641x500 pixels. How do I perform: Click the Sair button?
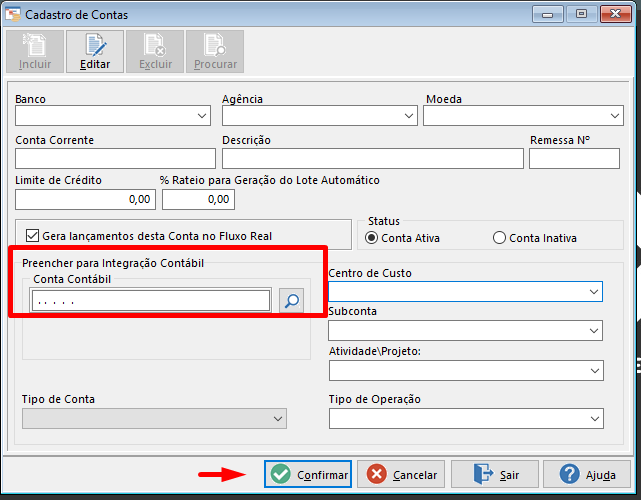[495, 474]
